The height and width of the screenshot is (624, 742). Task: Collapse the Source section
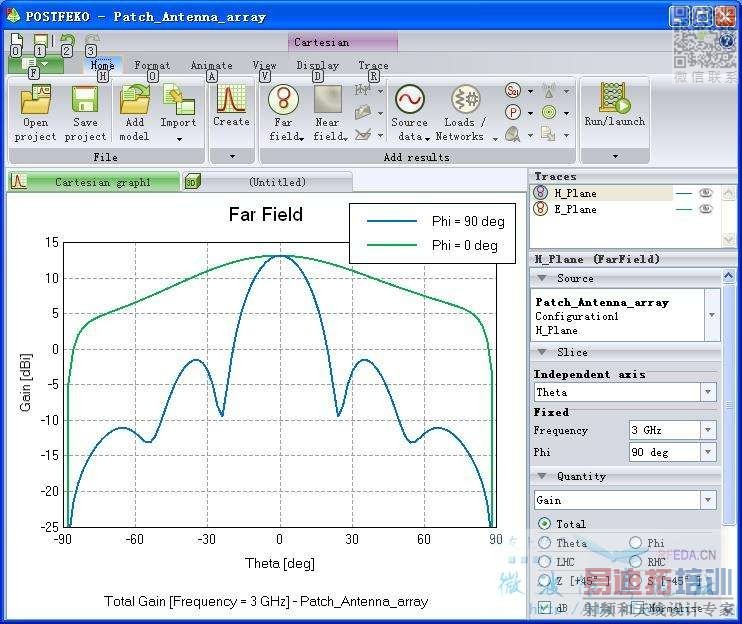point(542,278)
